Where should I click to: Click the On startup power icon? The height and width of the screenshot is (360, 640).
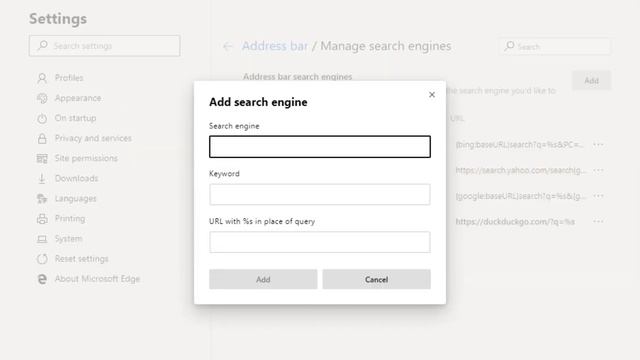tap(42, 118)
